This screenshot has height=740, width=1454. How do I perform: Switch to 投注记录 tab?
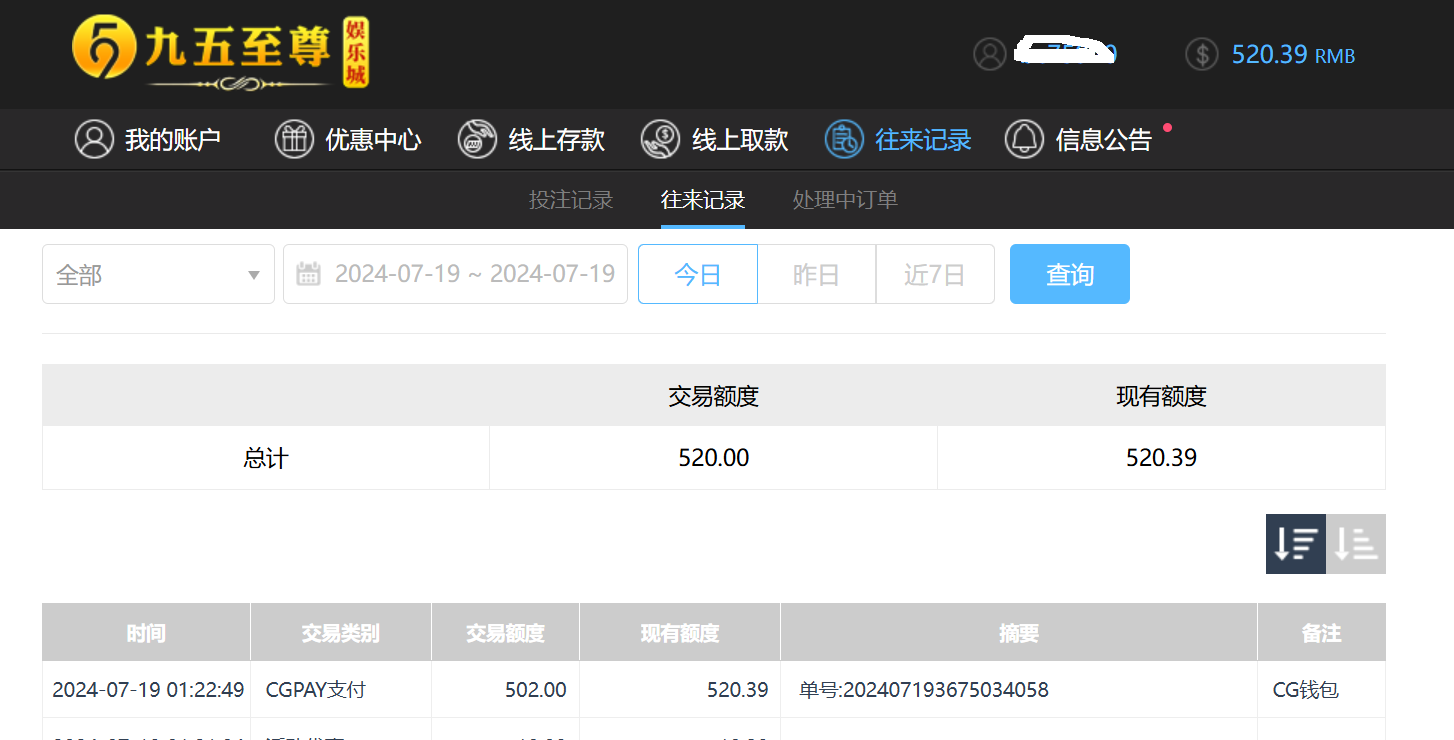pos(570,200)
